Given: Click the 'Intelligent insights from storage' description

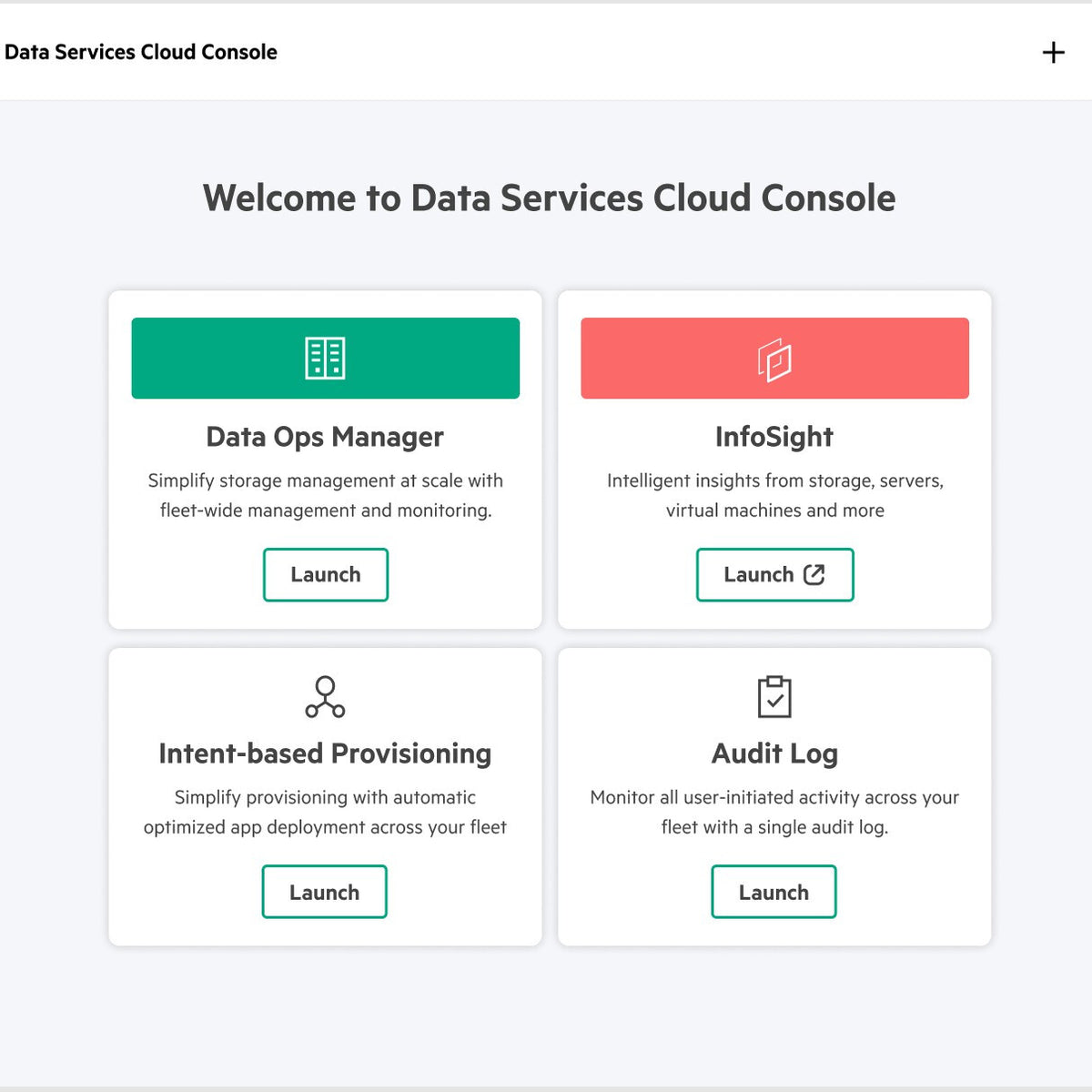Looking at the screenshot, I should [x=774, y=495].
